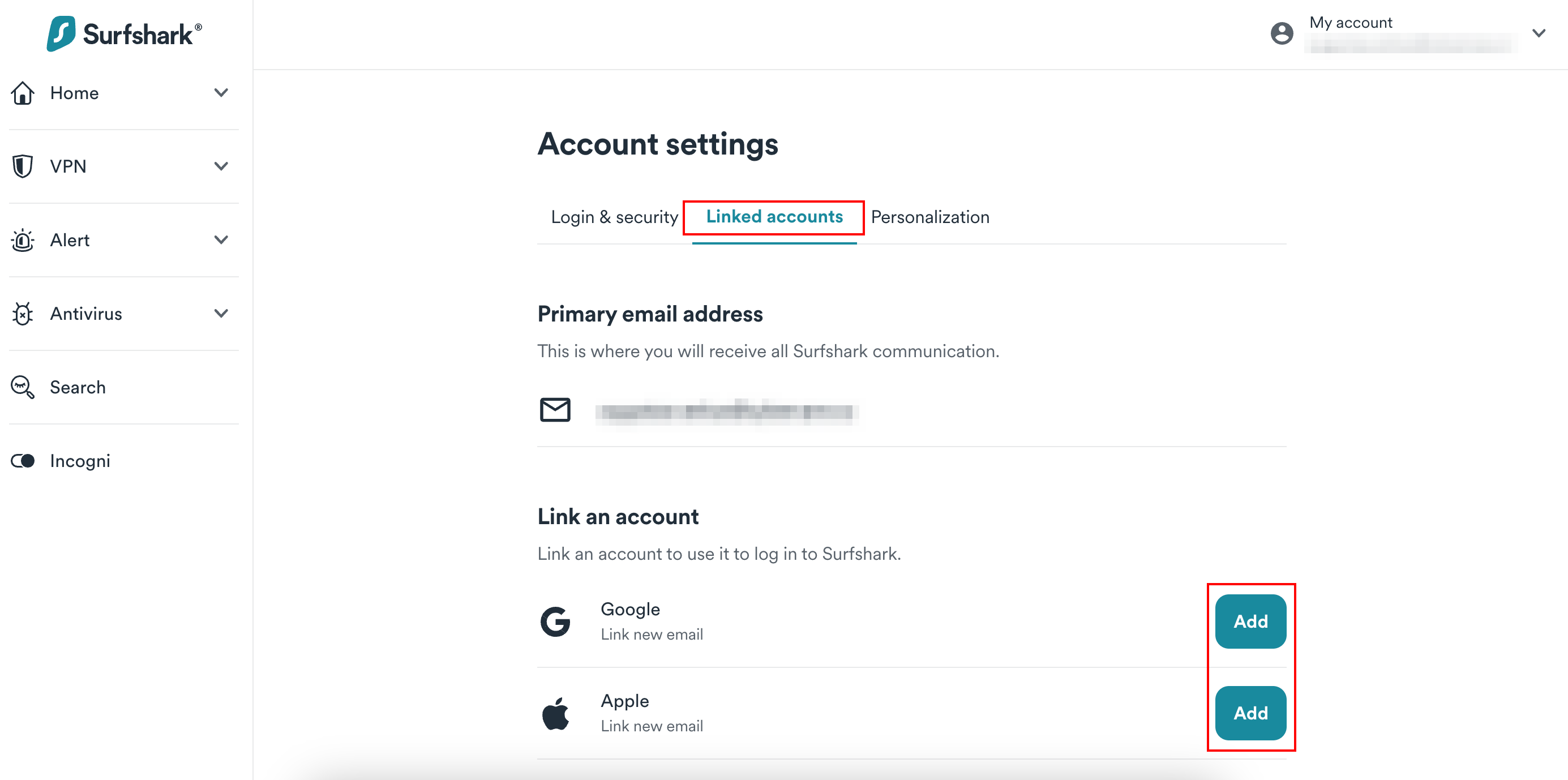Screen dimensions: 1568x780
Task: Open the Personalization tab
Action: pos(929,217)
